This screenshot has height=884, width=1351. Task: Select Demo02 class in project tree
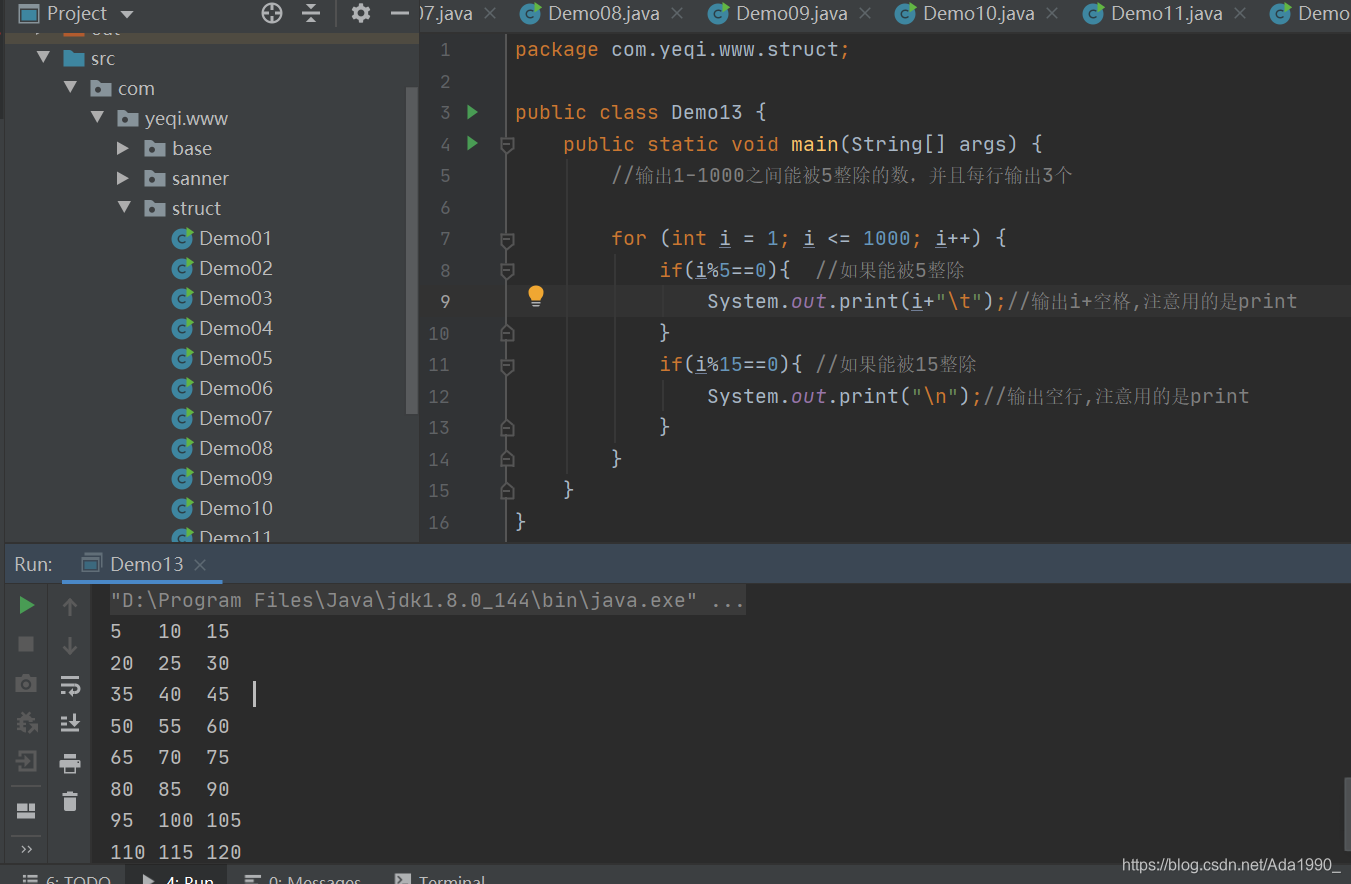pos(222,268)
